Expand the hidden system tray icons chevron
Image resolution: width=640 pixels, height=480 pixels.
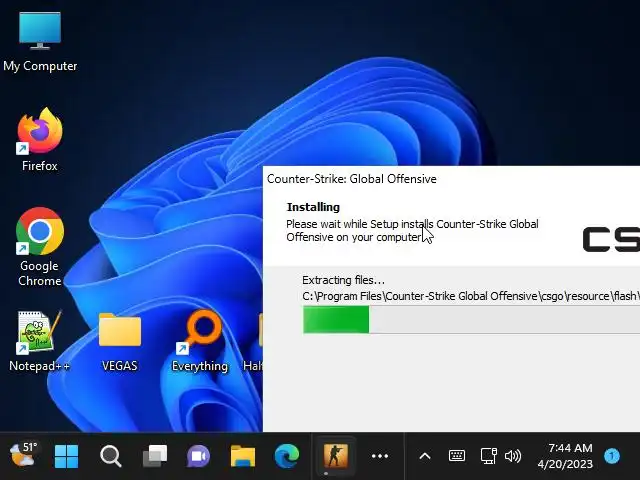pyautogui.click(x=425, y=456)
